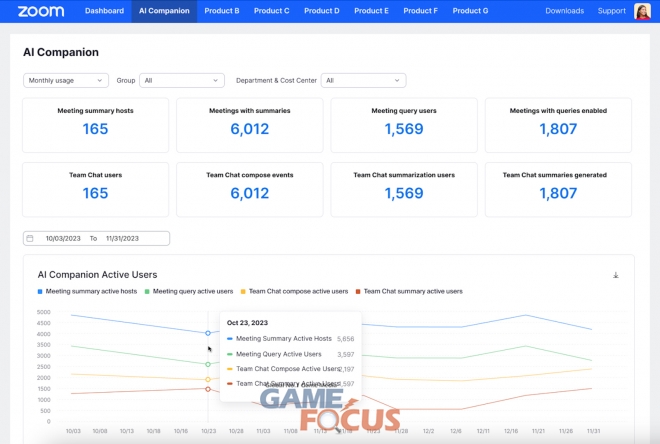
Task: Open Department & Cost Center dropdown
Action: (363, 80)
